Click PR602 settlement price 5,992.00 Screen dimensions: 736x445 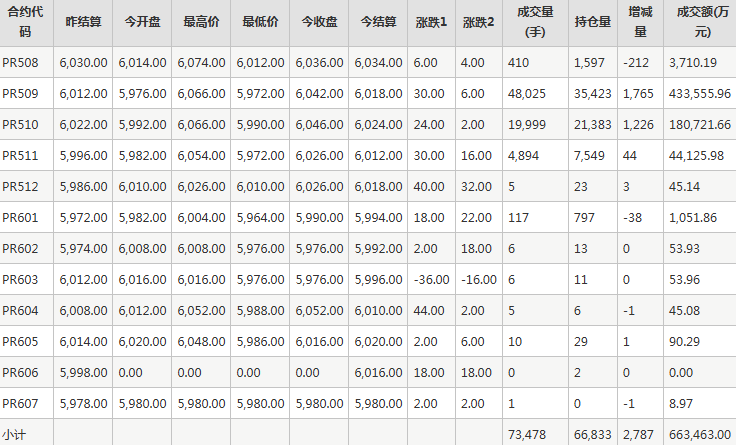click(x=378, y=248)
